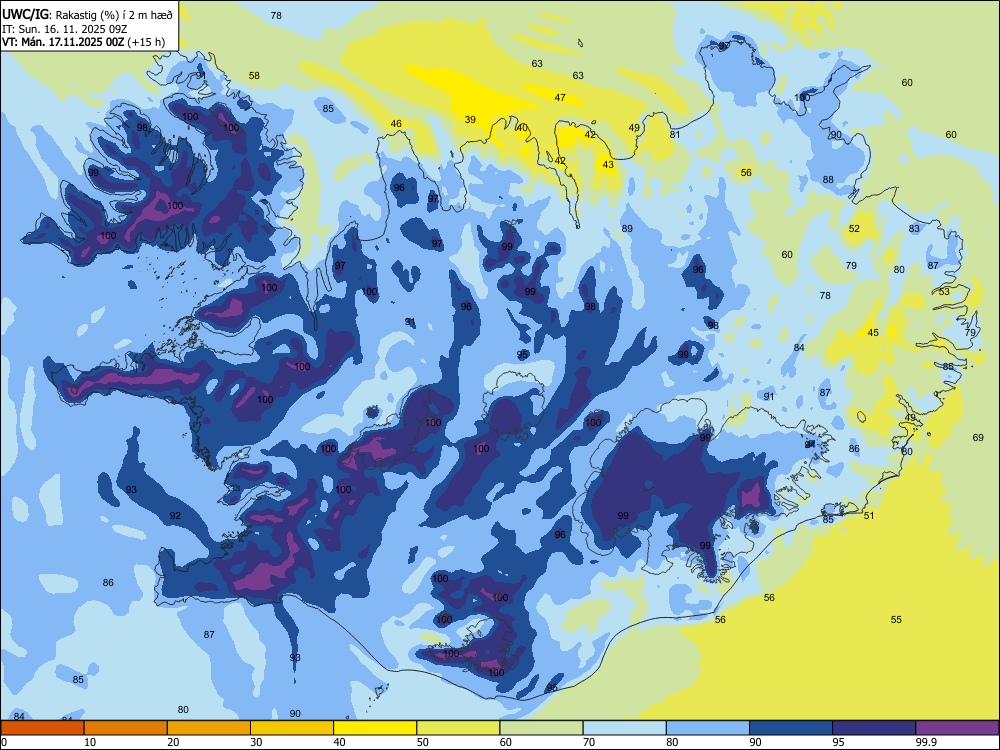Viewport: 1000px width, 750px height.
Task: Click the 'IT: Sun. 16. 11. 2025 09Z' line
Action: (x=64, y=29)
